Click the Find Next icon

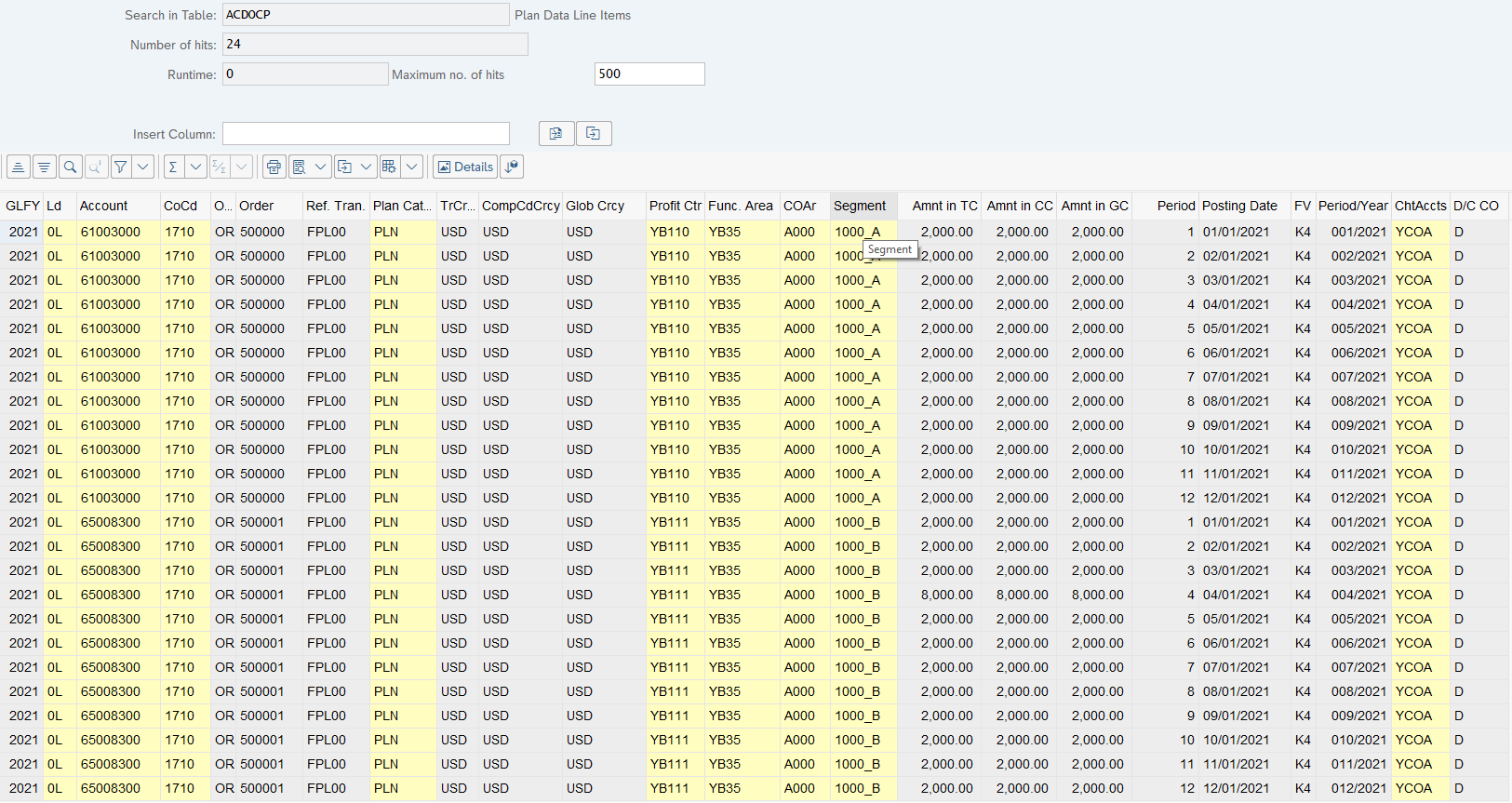point(96,167)
